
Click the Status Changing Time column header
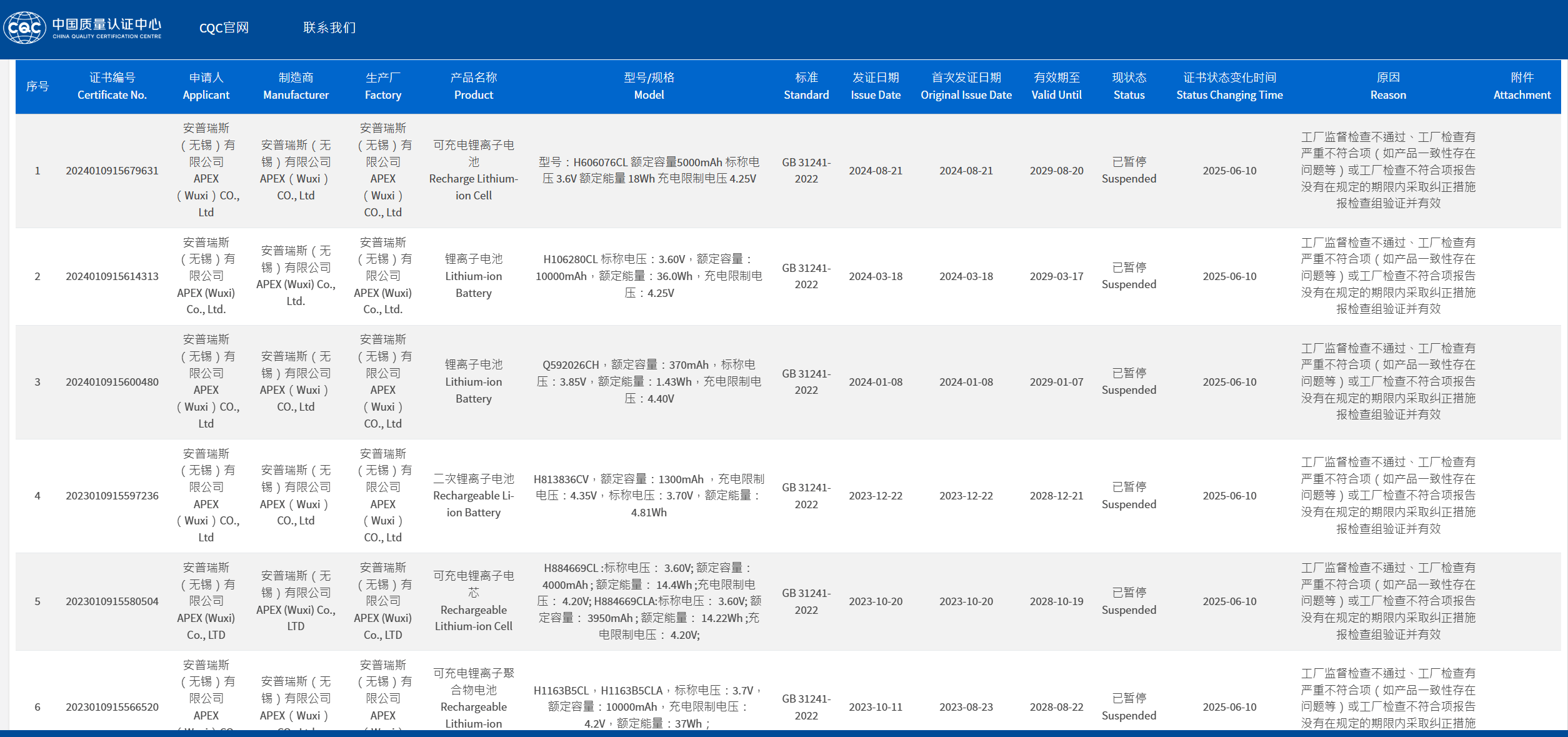[1229, 86]
